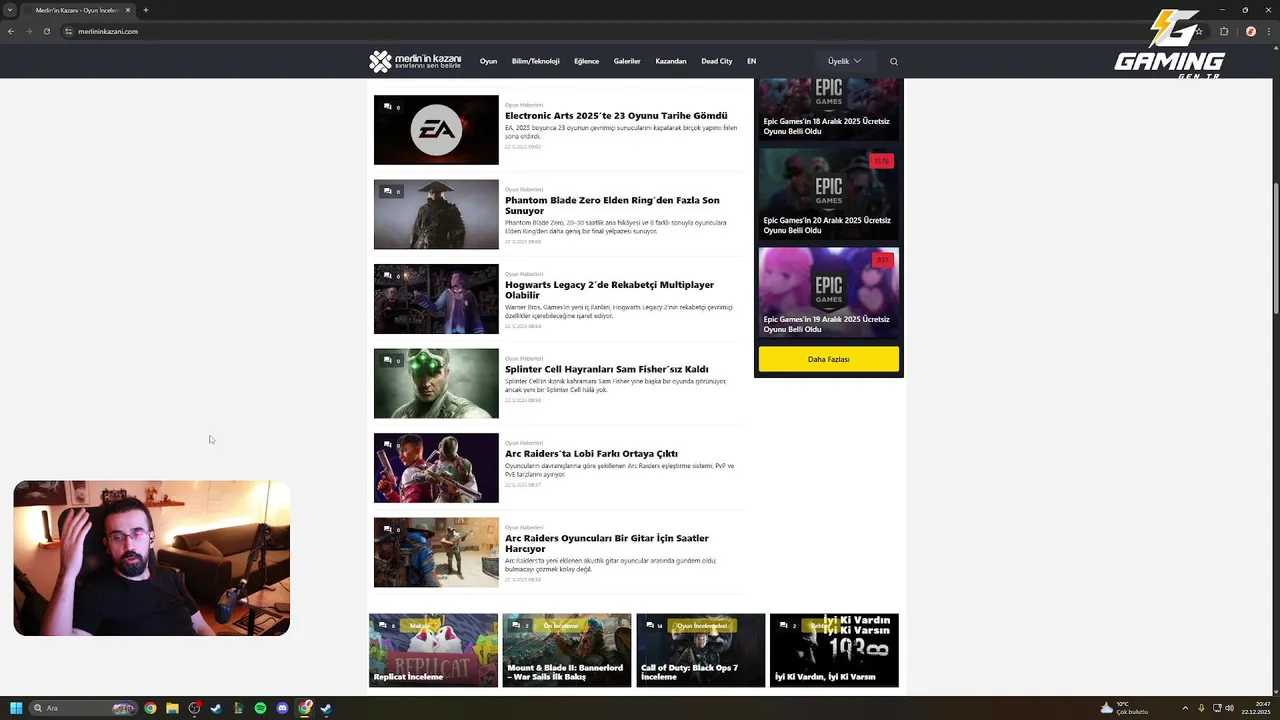Click the Splinter Cell green-goggles thumbnail

(x=436, y=383)
